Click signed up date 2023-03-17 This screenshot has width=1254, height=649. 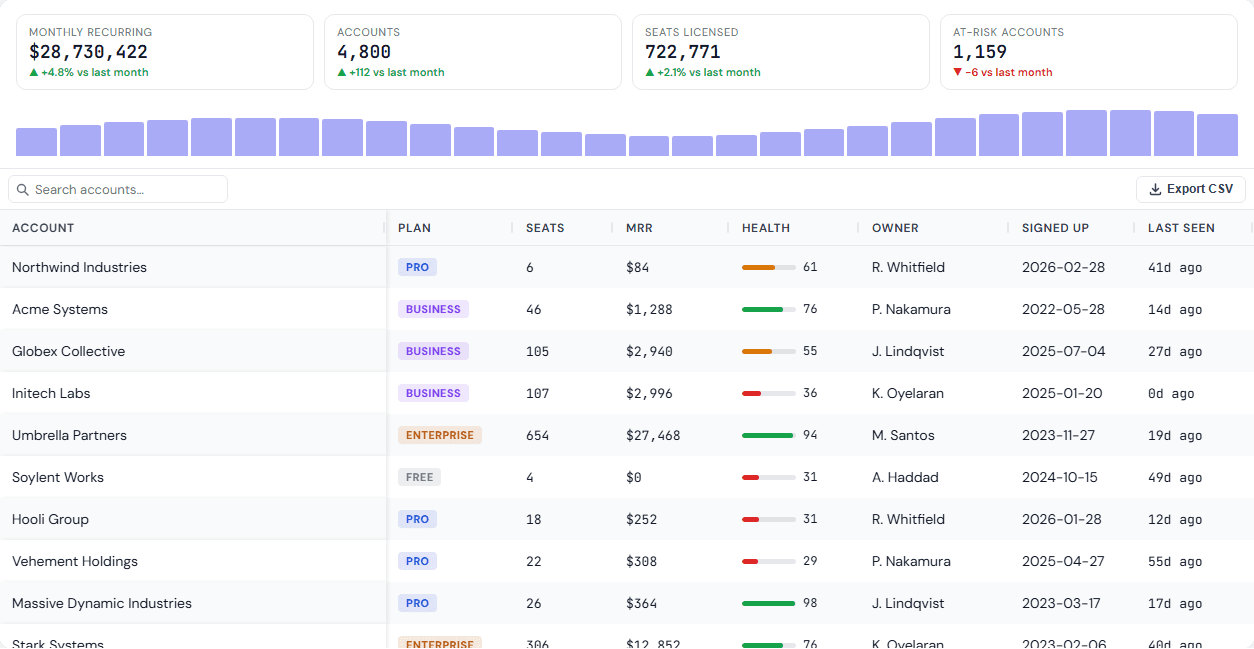click(1059, 603)
